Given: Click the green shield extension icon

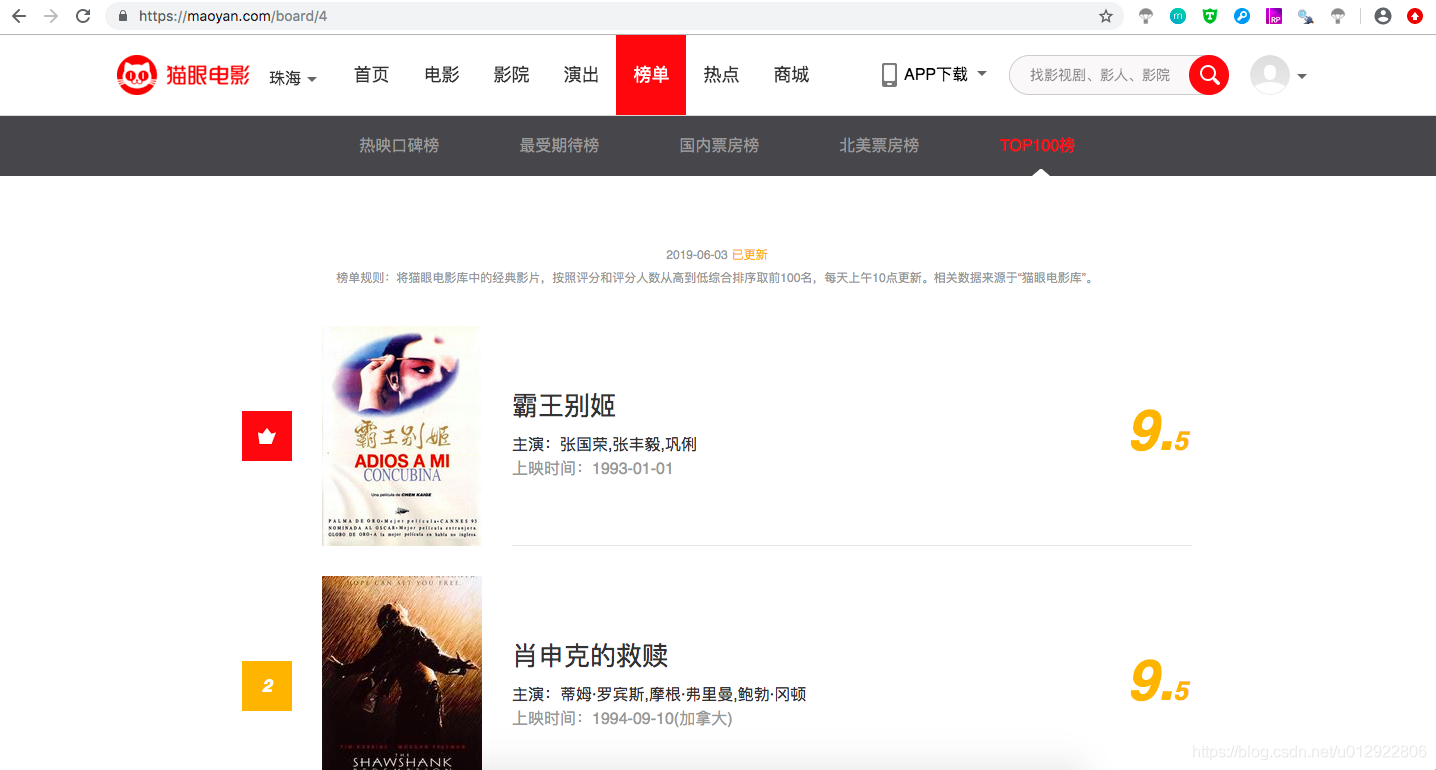Looking at the screenshot, I should [x=1210, y=16].
